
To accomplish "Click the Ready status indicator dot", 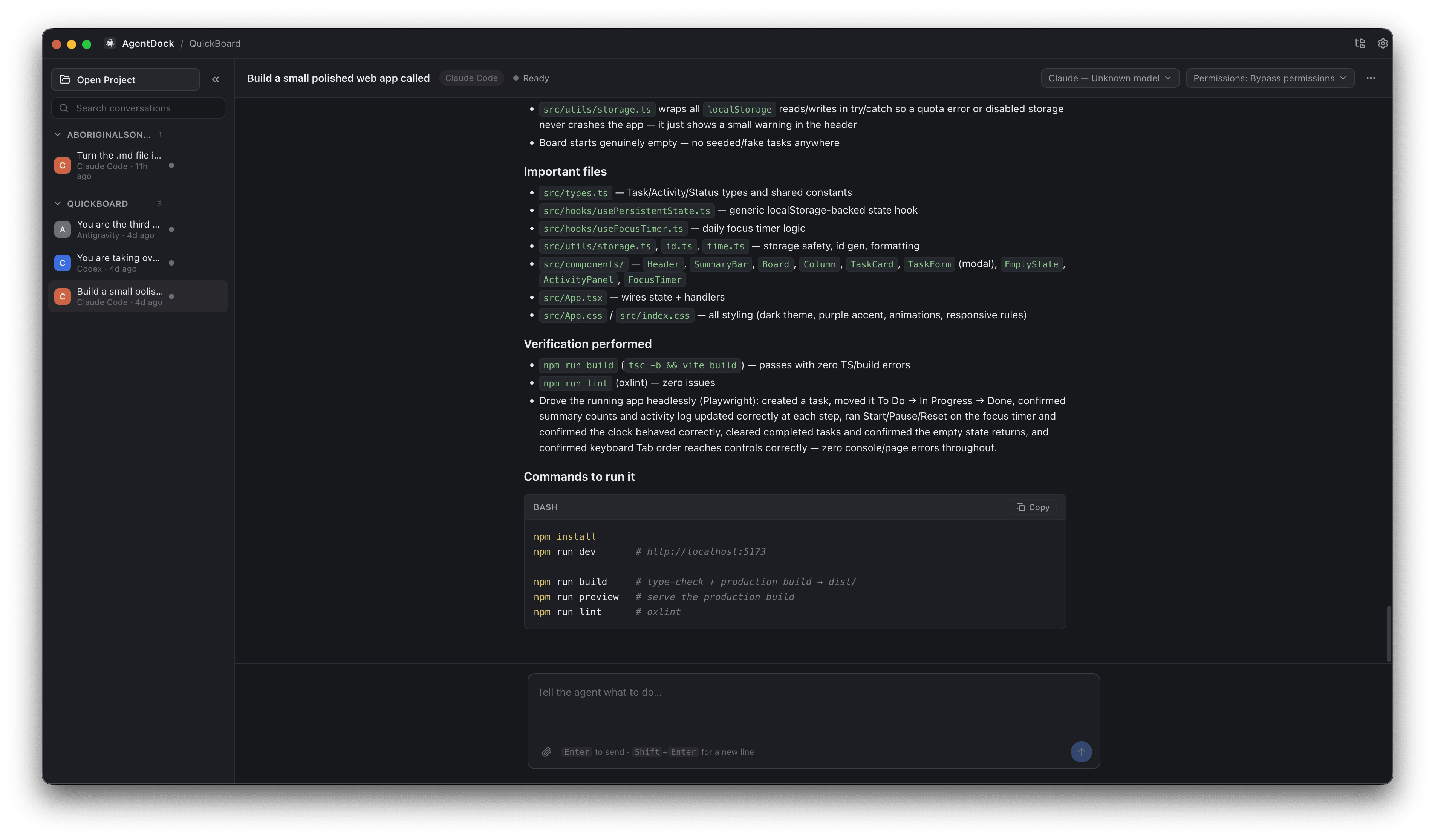I will coord(516,78).
